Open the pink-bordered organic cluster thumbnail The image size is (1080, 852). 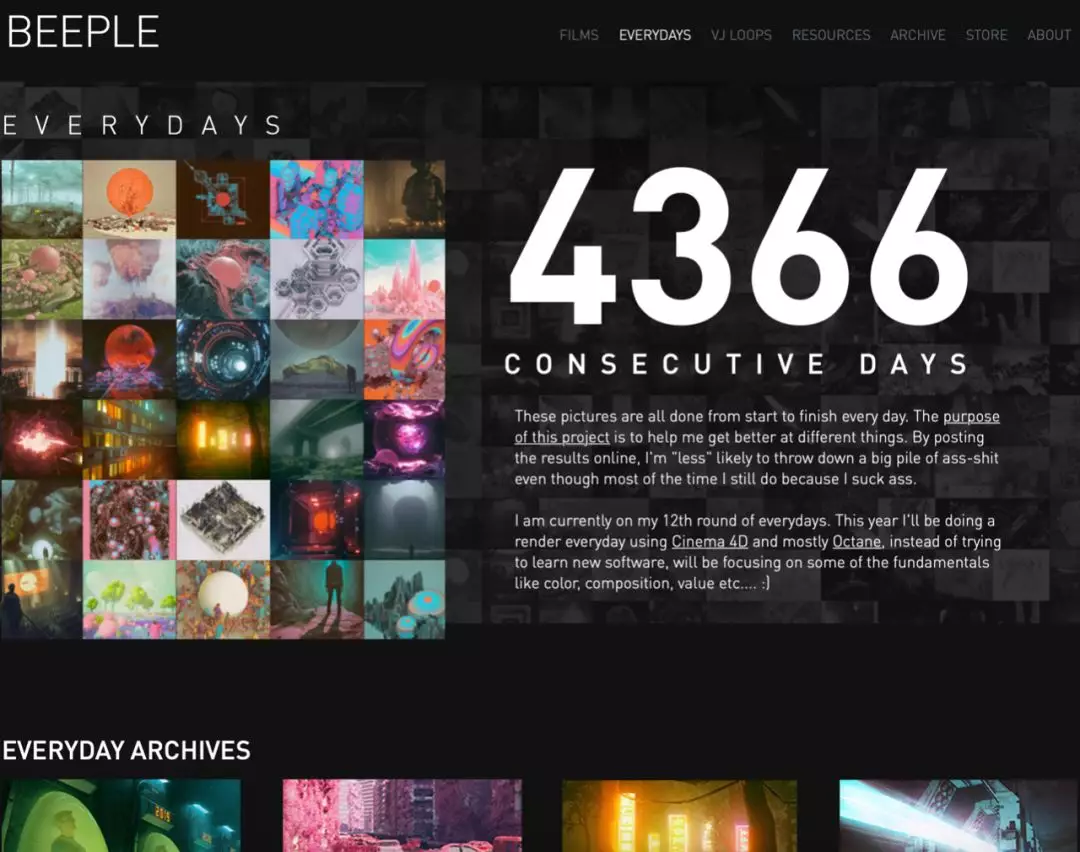(129, 520)
